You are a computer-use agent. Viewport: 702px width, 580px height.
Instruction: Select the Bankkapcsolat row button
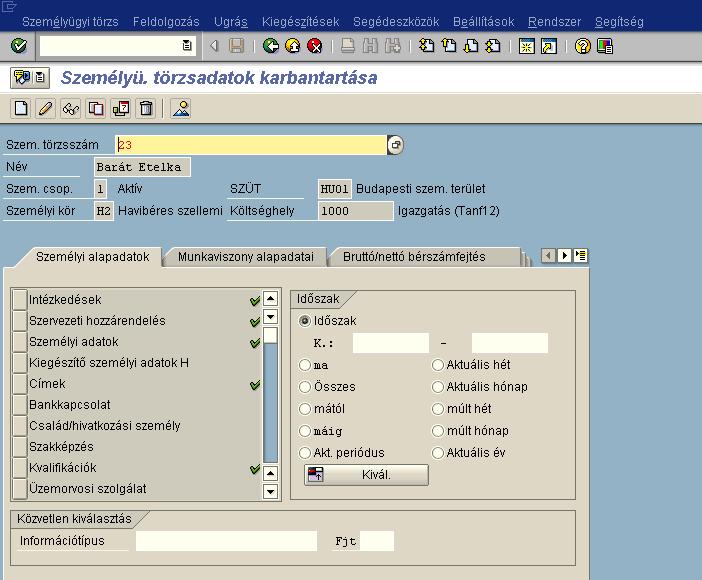click(20, 405)
